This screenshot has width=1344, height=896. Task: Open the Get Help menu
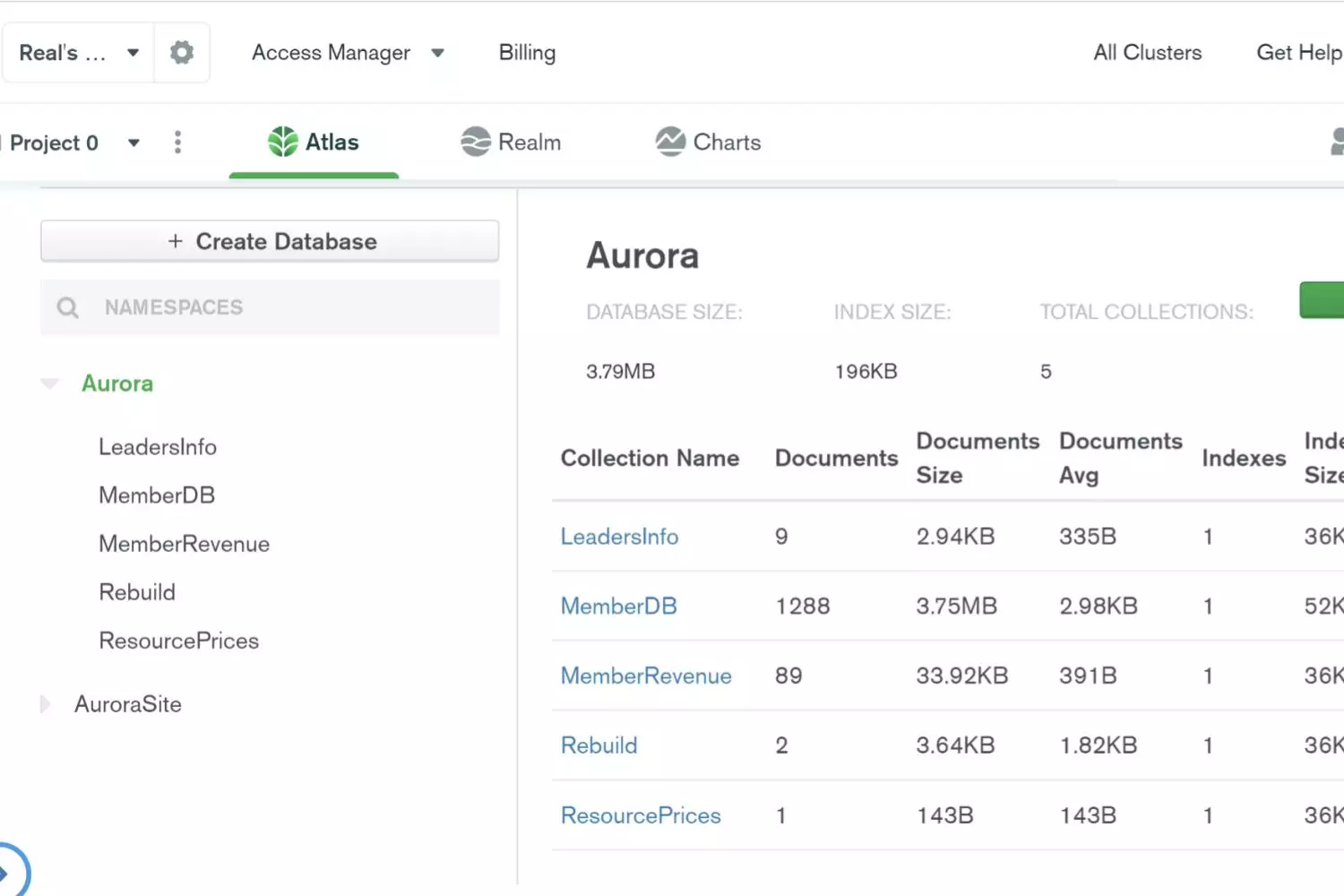(1299, 53)
